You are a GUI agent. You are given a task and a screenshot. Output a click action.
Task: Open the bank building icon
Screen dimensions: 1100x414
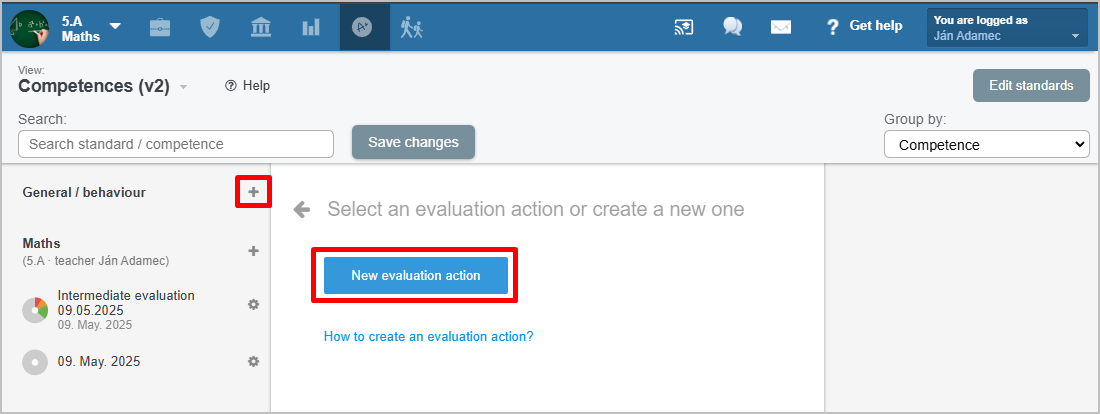coord(261,27)
